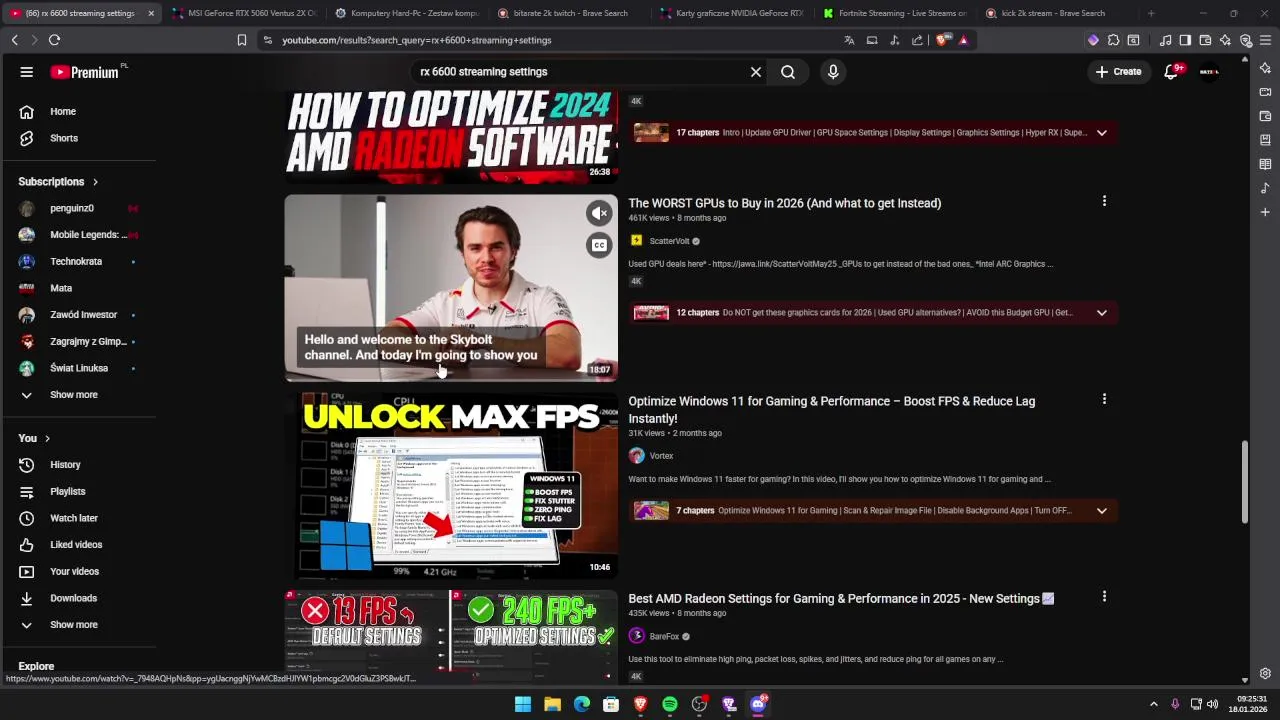Image resolution: width=1280 pixels, height=720 pixels.
Task: Switch to Fortnite Streaming tab
Action: pyautogui.click(x=895, y=13)
